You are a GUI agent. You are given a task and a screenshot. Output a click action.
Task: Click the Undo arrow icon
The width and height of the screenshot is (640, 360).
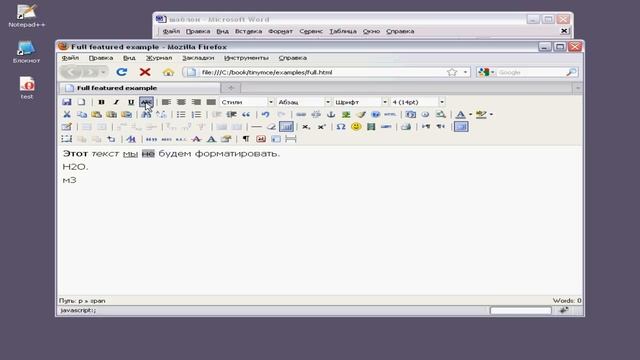click(x=266, y=114)
